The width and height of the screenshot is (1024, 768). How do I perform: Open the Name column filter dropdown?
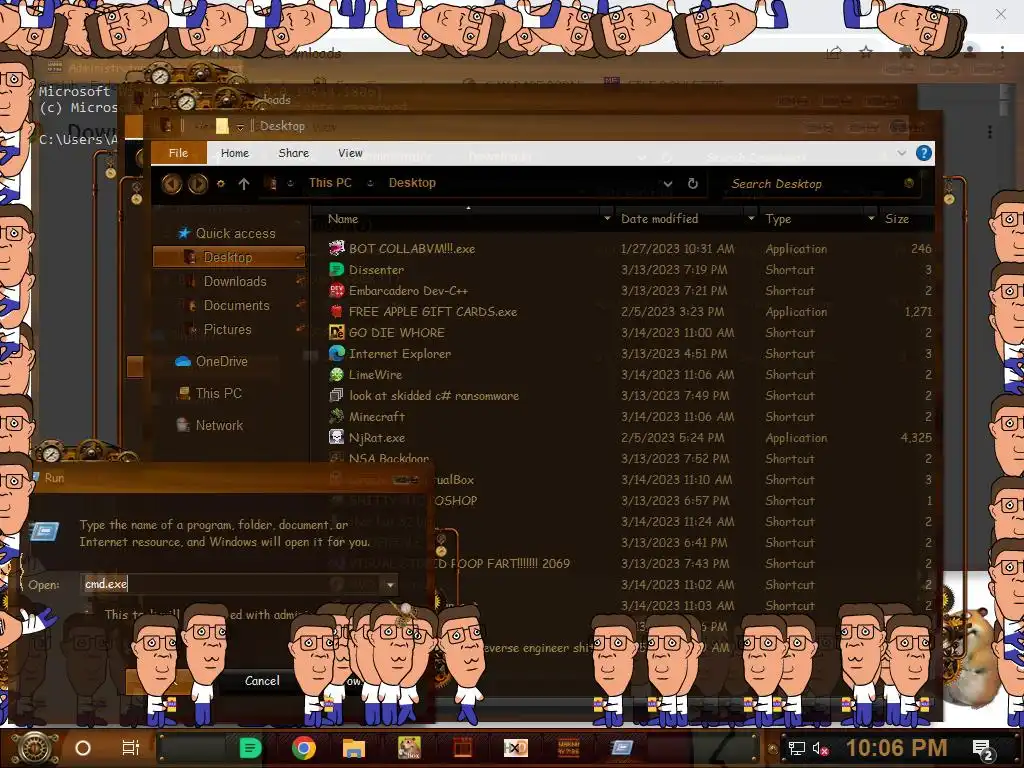[x=607, y=219]
